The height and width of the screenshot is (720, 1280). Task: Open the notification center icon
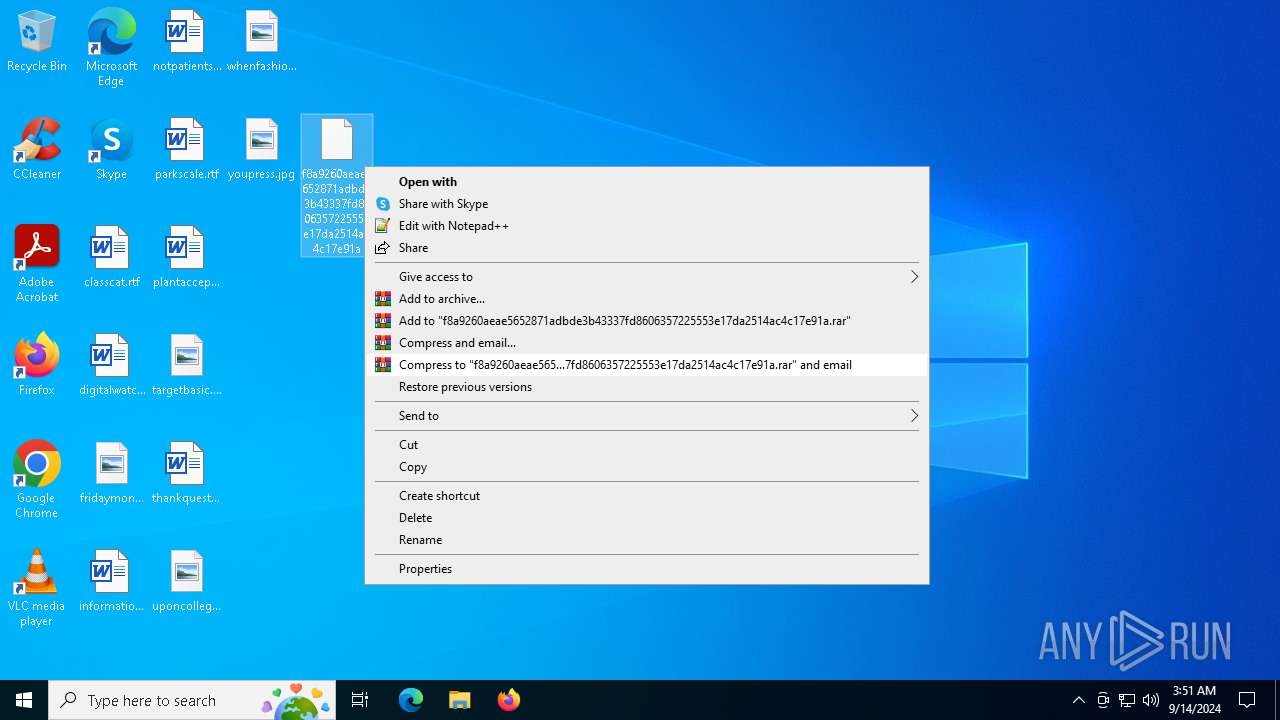click(1247, 700)
